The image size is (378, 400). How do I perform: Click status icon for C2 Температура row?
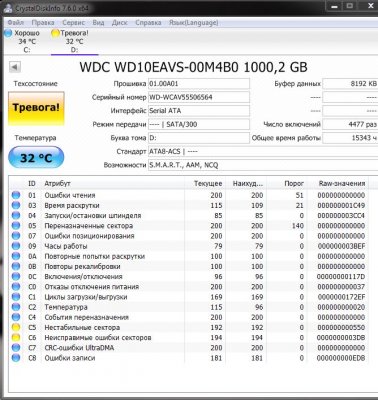(x=16, y=307)
